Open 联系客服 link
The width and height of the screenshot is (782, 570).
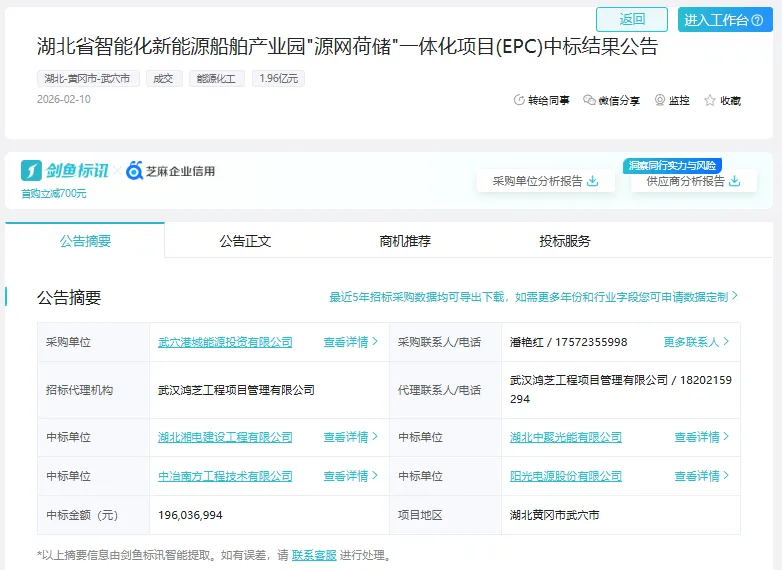(314, 555)
